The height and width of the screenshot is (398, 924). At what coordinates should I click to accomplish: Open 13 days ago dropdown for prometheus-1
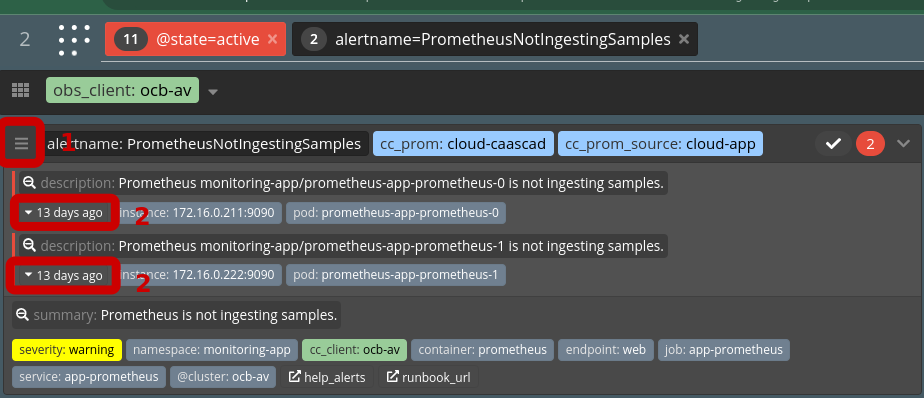(x=63, y=275)
